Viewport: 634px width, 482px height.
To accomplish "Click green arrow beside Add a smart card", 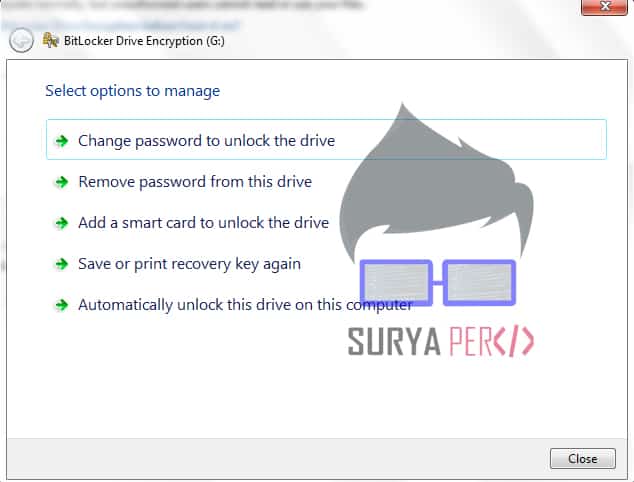I will pyautogui.click(x=61, y=223).
